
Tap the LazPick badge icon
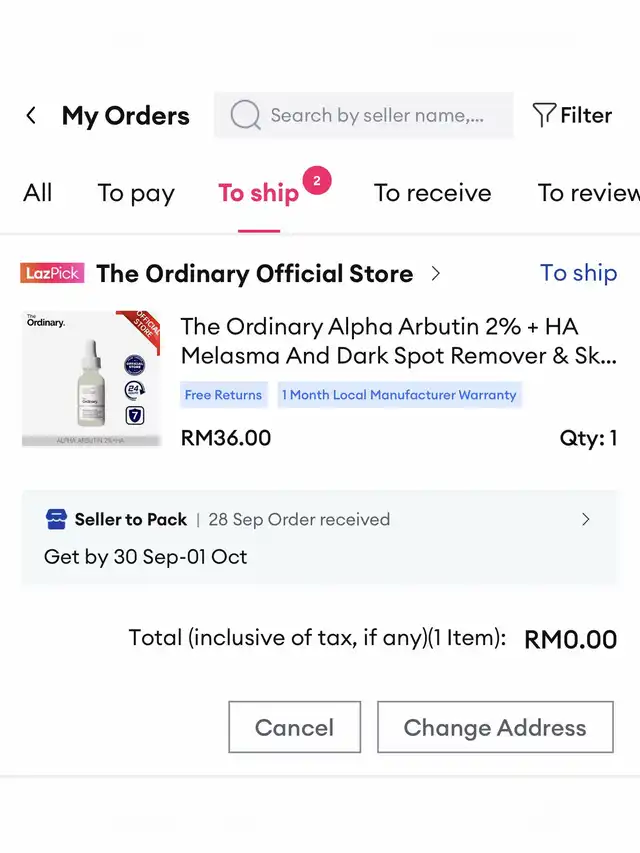click(x=52, y=274)
